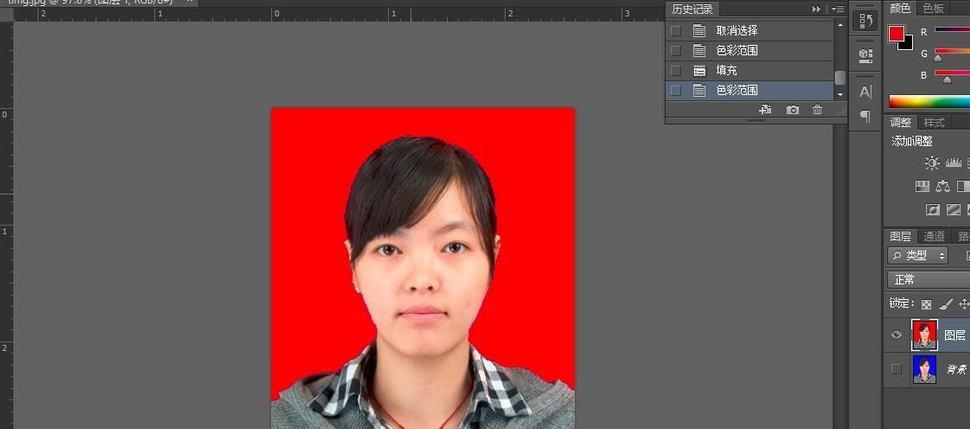Open the blend mode 正常 dropdown
Image resolution: width=970 pixels, height=429 pixels.
click(x=929, y=280)
